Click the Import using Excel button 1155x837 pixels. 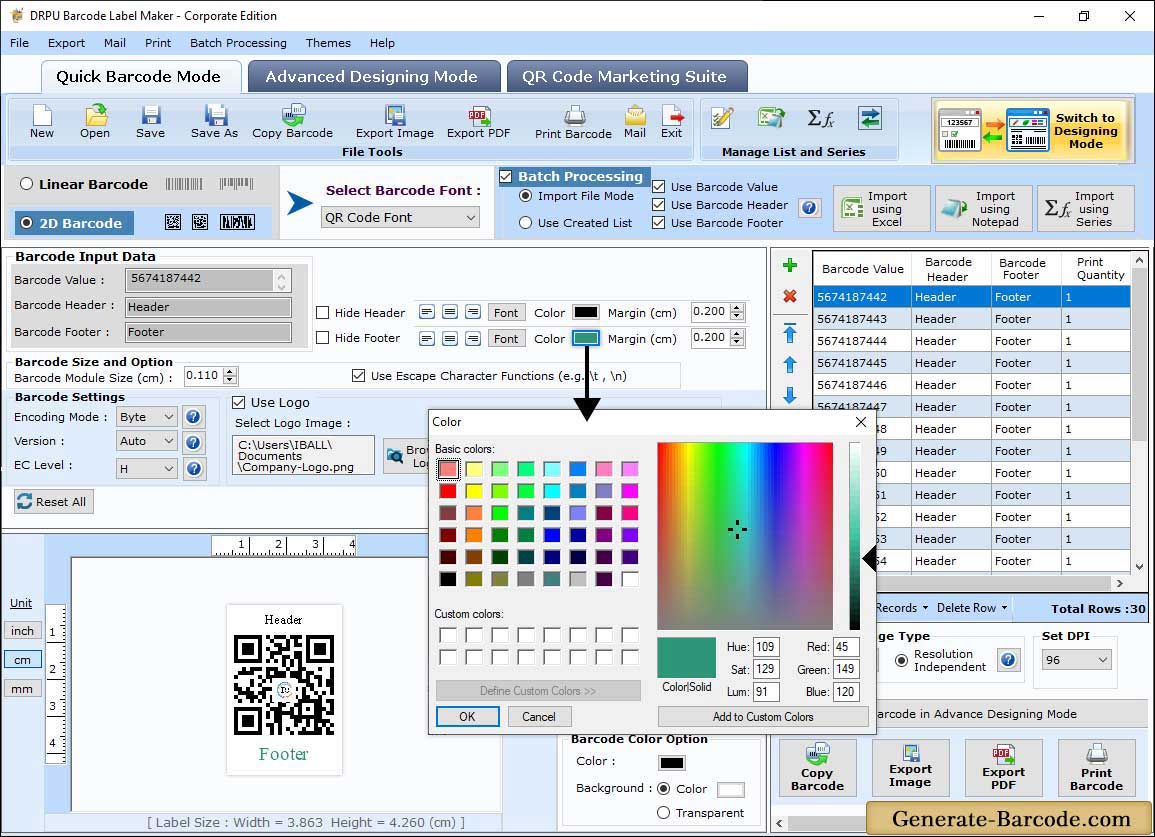(881, 209)
